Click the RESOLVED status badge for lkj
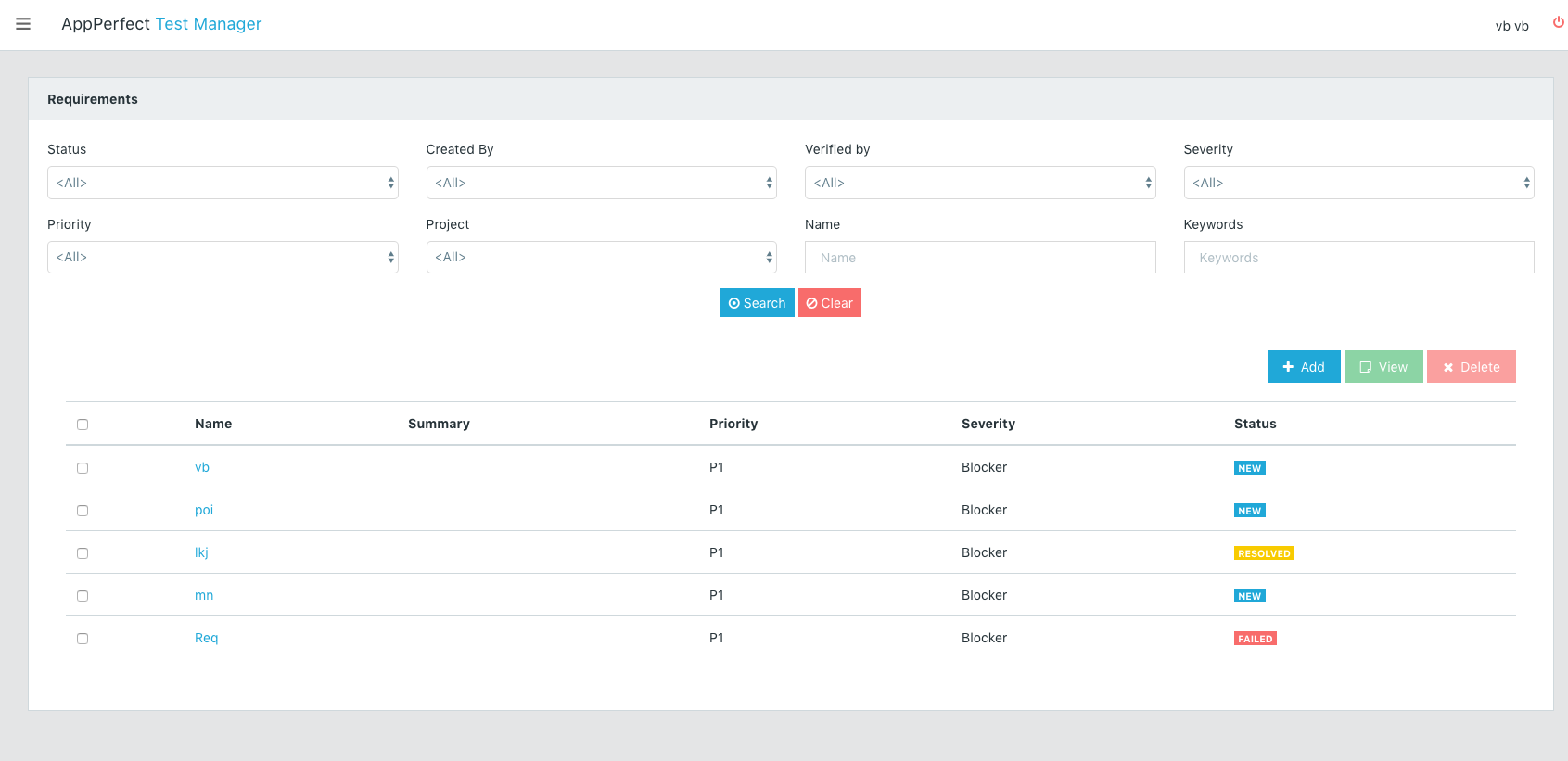The width and height of the screenshot is (1568, 761). click(1264, 553)
